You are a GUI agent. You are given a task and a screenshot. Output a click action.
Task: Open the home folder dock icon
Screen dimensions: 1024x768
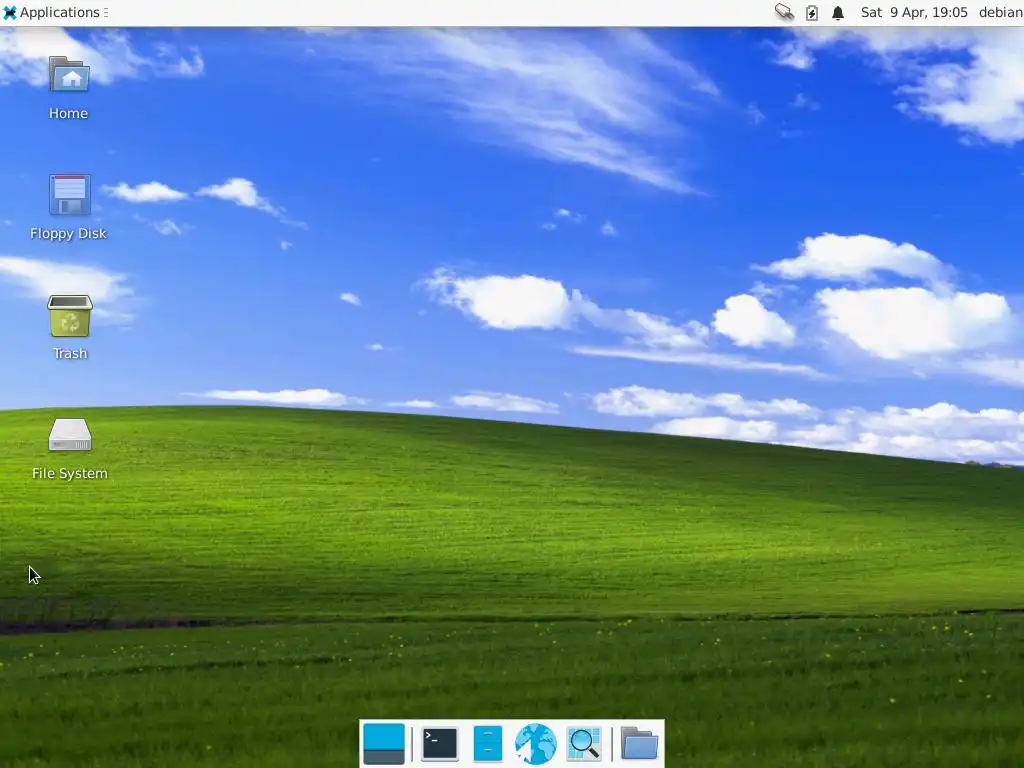(639, 743)
